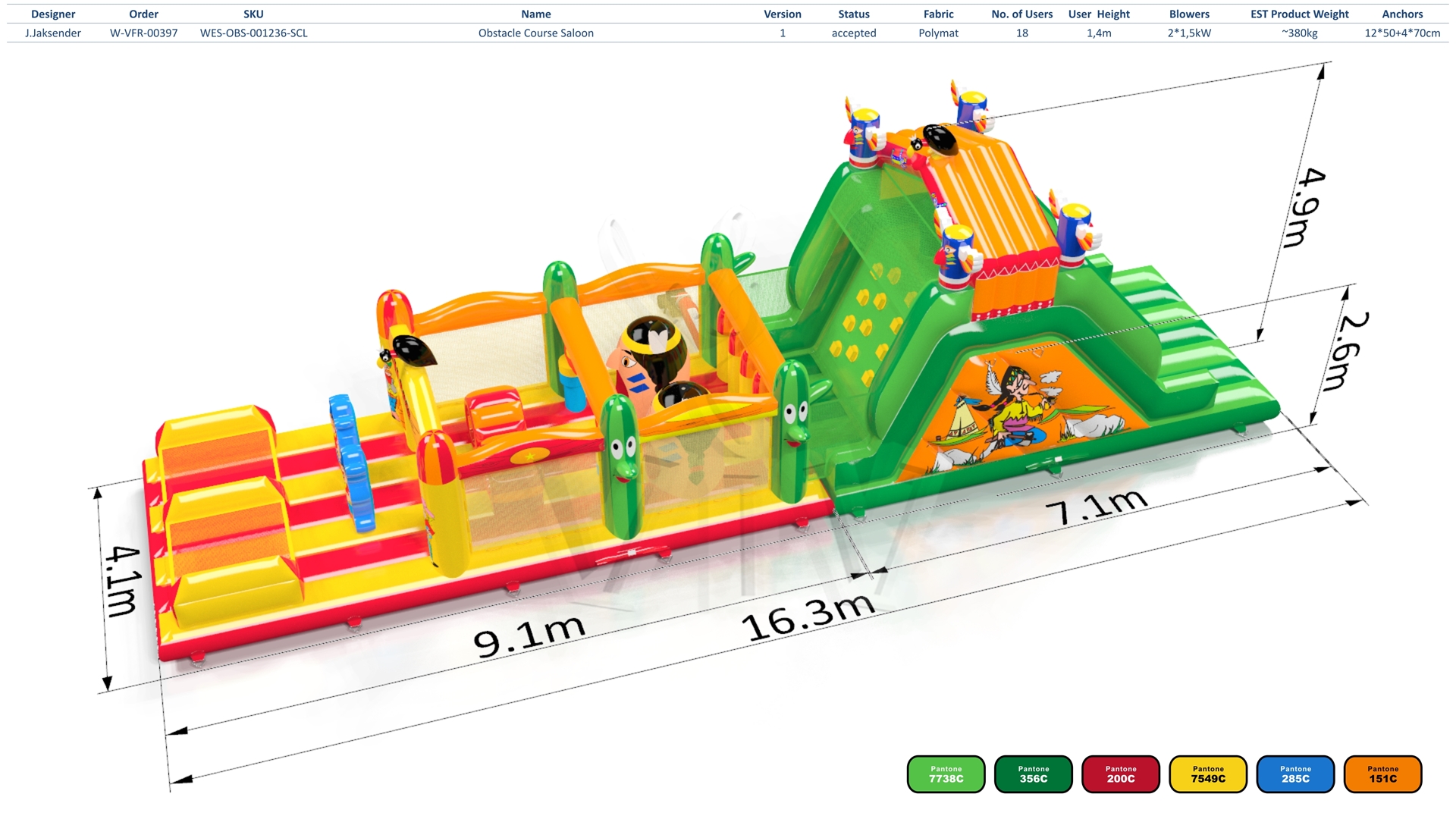The height and width of the screenshot is (819, 1456).
Task: Select the Version column header
Action: (783, 14)
